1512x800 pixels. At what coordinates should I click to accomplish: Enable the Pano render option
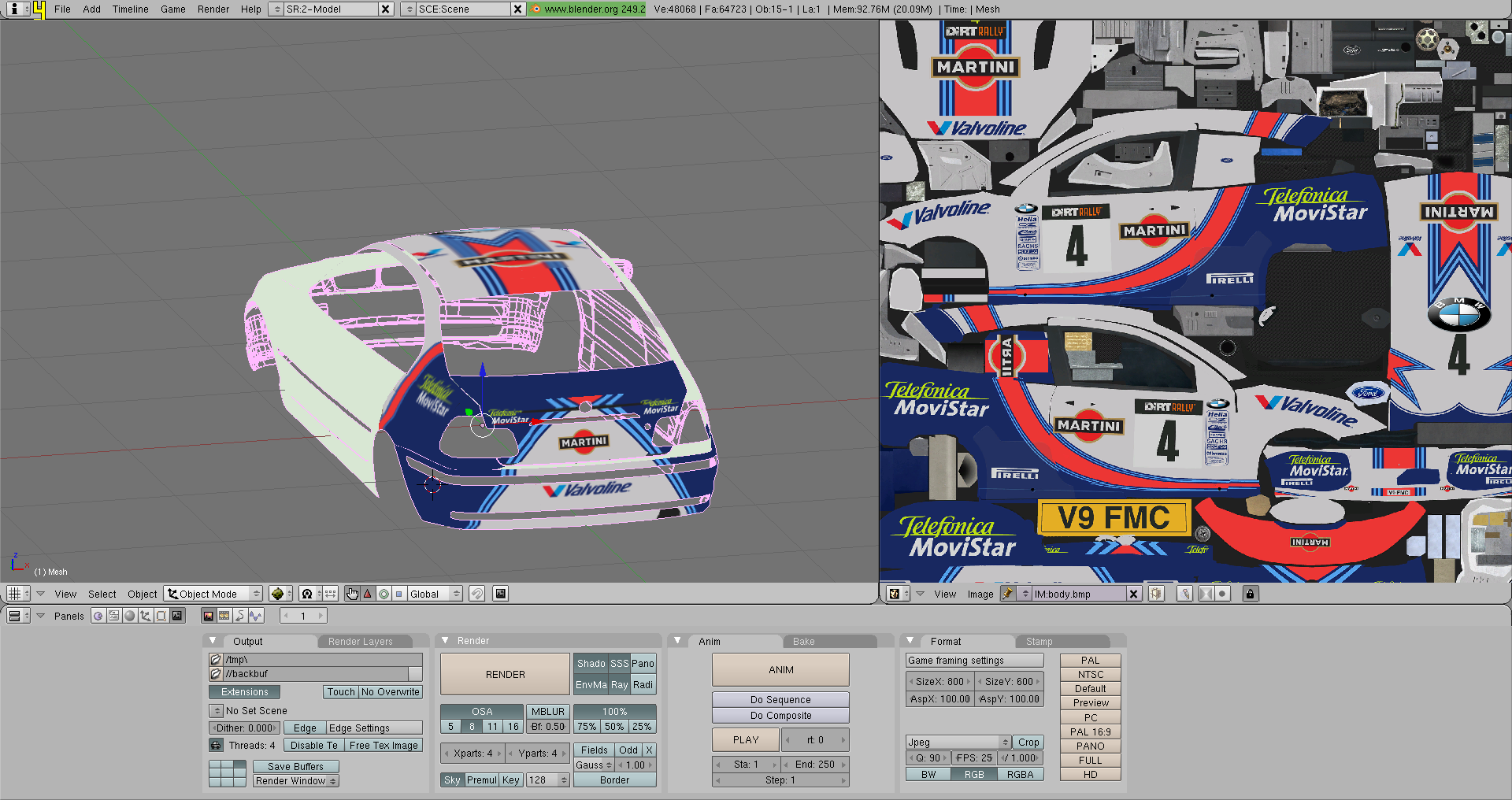click(643, 664)
